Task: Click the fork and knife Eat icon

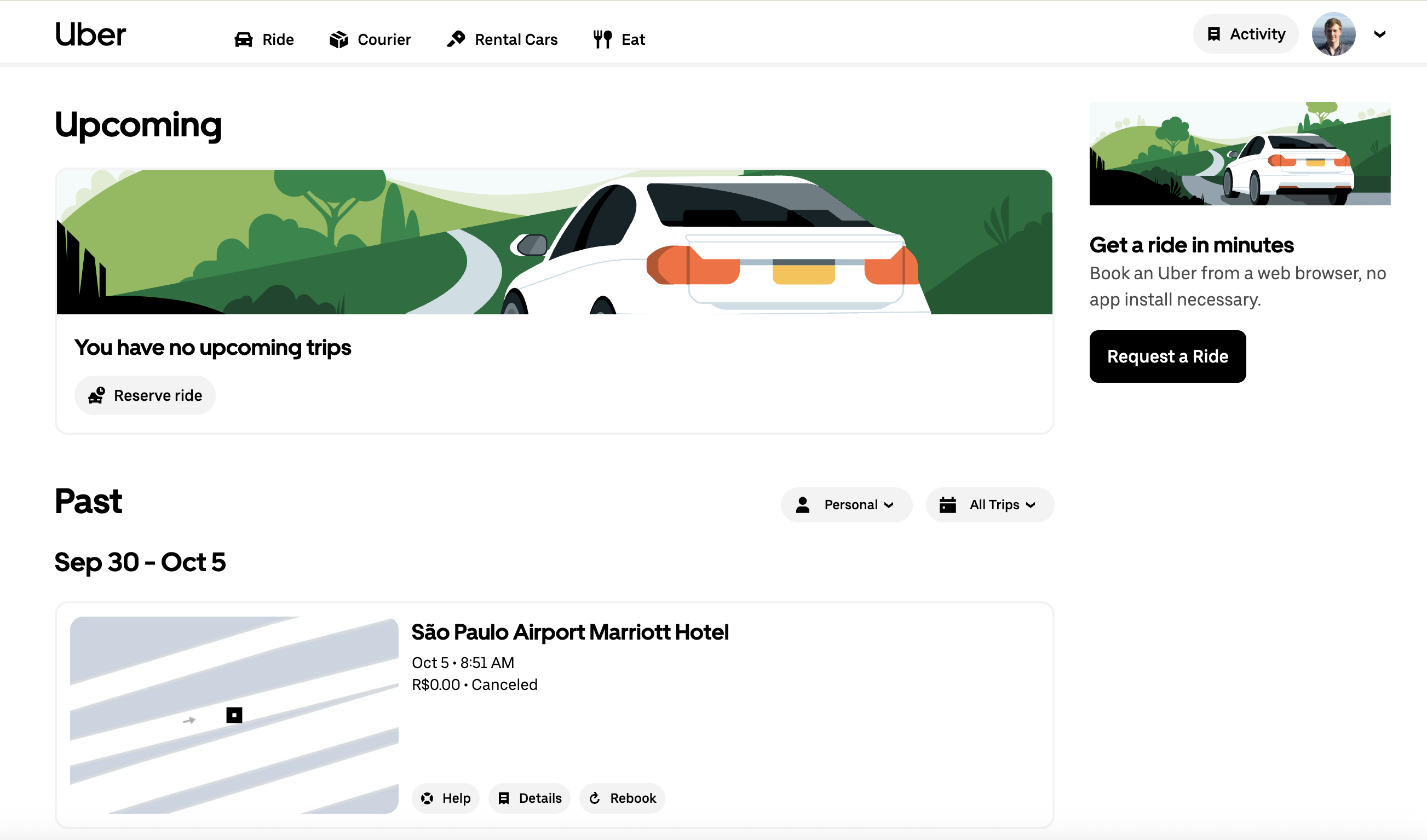Action: [602, 39]
